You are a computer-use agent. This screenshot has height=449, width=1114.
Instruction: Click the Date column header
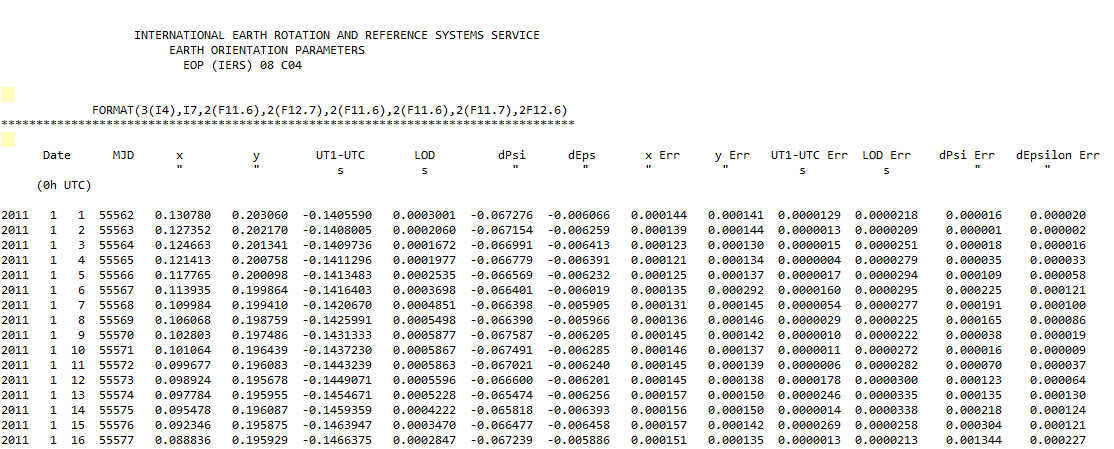[57, 155]
